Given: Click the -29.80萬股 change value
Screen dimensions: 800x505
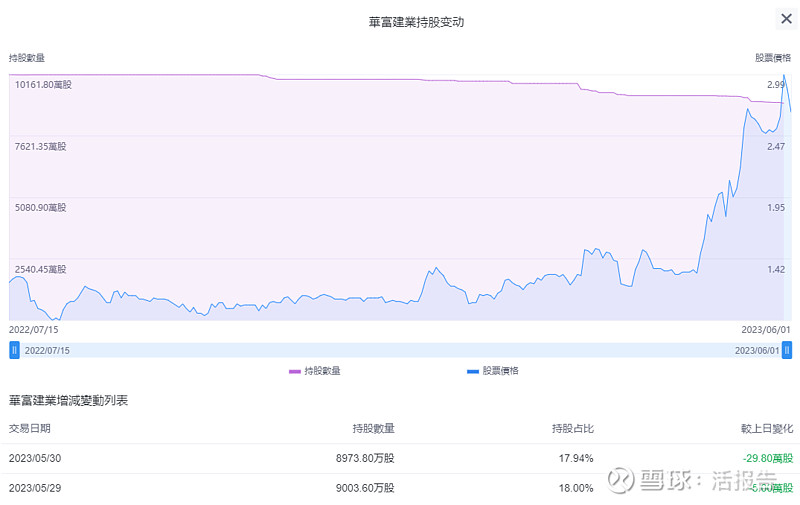Looking at the screenshot, I should pos(768,458).
